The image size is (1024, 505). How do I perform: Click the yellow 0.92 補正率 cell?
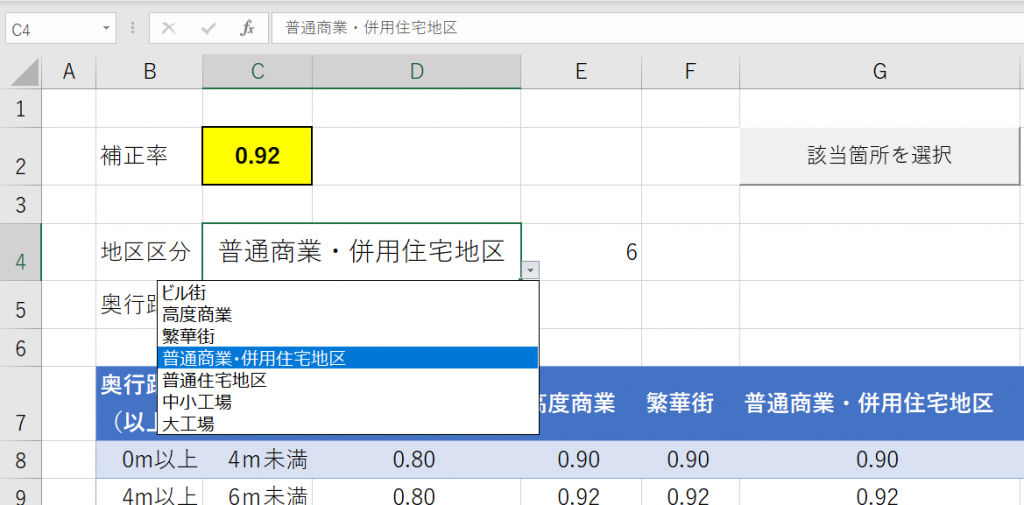pyautogui.click(x=257, y=156)
